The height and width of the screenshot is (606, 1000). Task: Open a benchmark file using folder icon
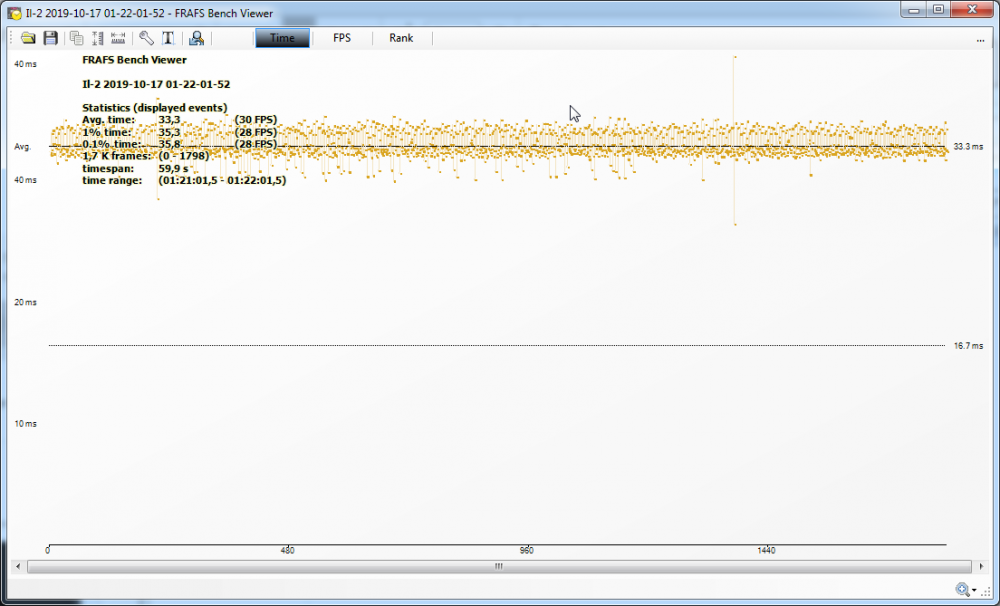28,38
